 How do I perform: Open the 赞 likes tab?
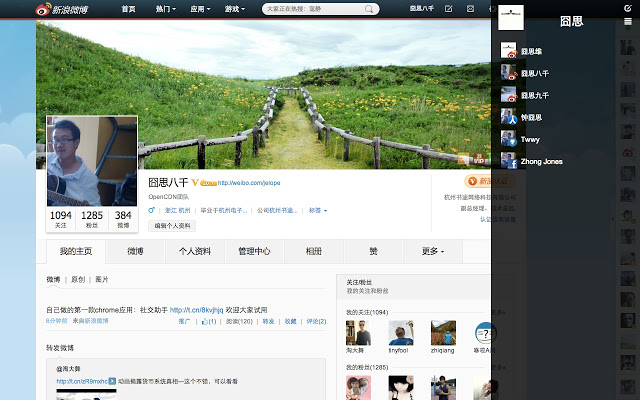click(x=373, y=251)
